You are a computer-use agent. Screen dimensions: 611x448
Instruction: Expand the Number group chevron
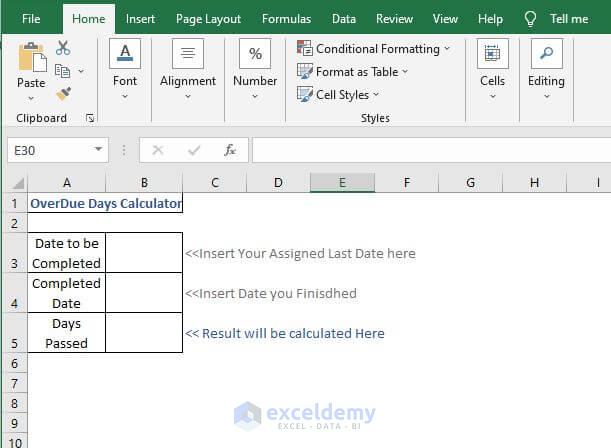[255, 96]
